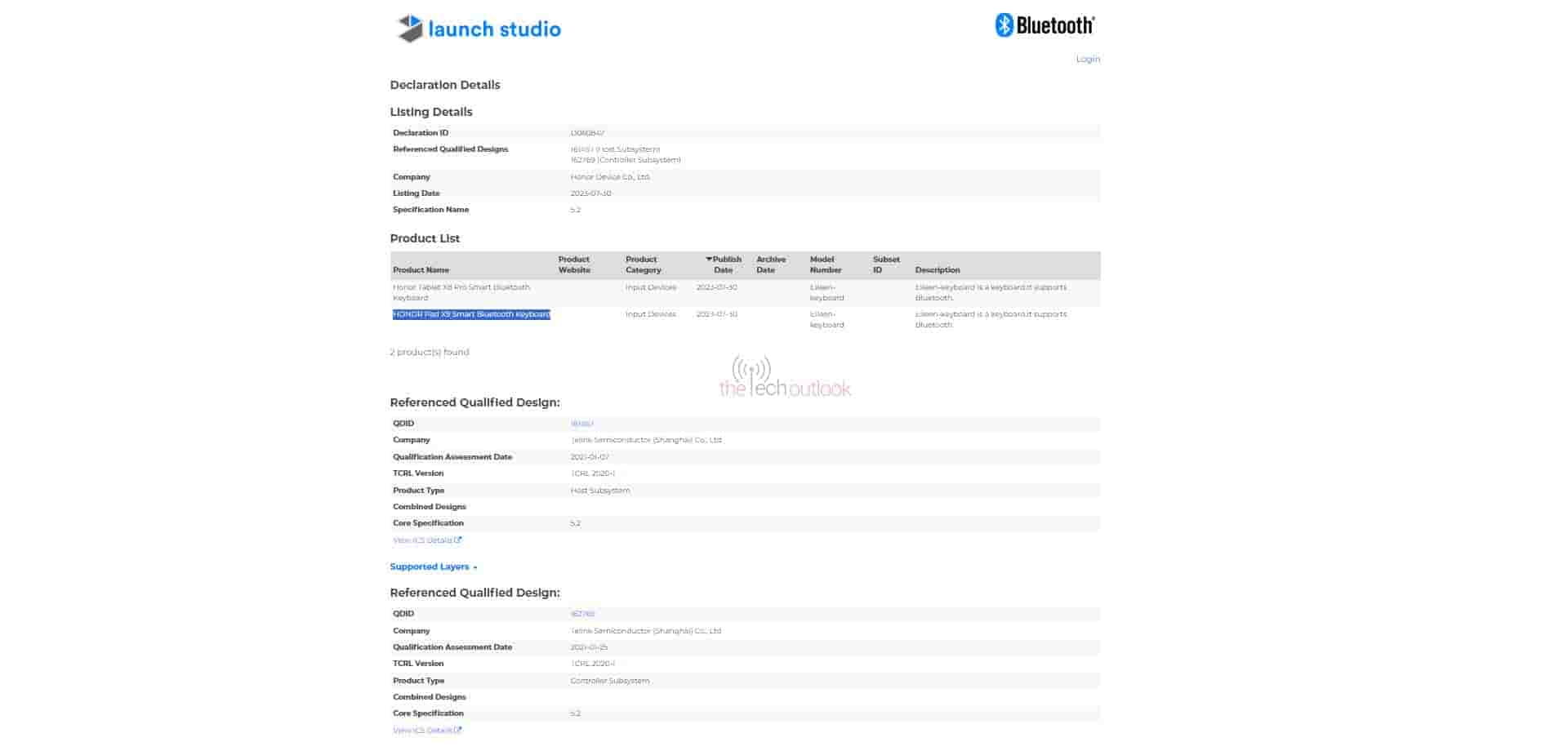The width and height of the screenshot is (1568, 751).
Task: Click the Archive Date column header
Action: tap(770, 264)
